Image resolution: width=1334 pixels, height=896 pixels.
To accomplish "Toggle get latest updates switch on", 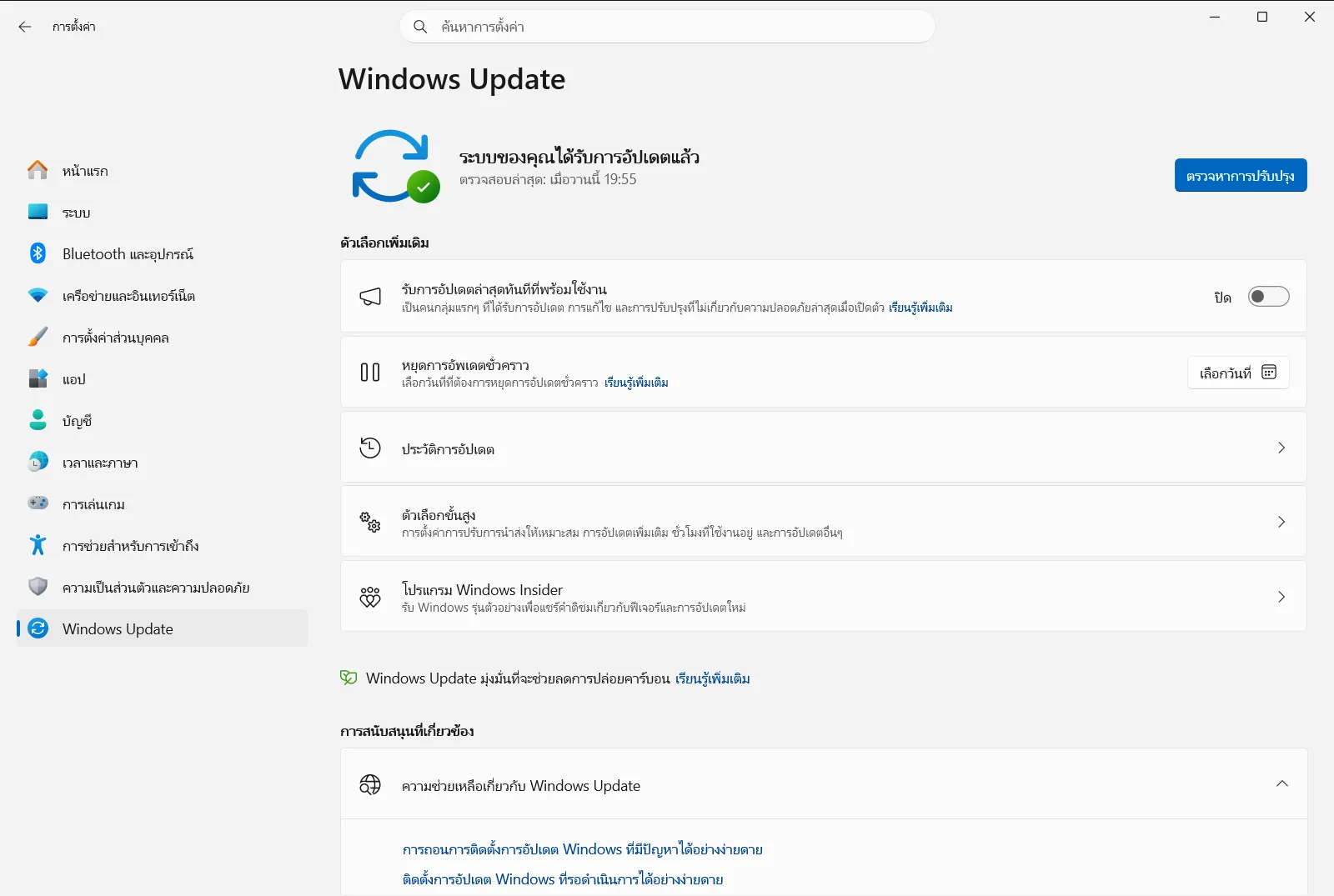I will coord(1268,297).
